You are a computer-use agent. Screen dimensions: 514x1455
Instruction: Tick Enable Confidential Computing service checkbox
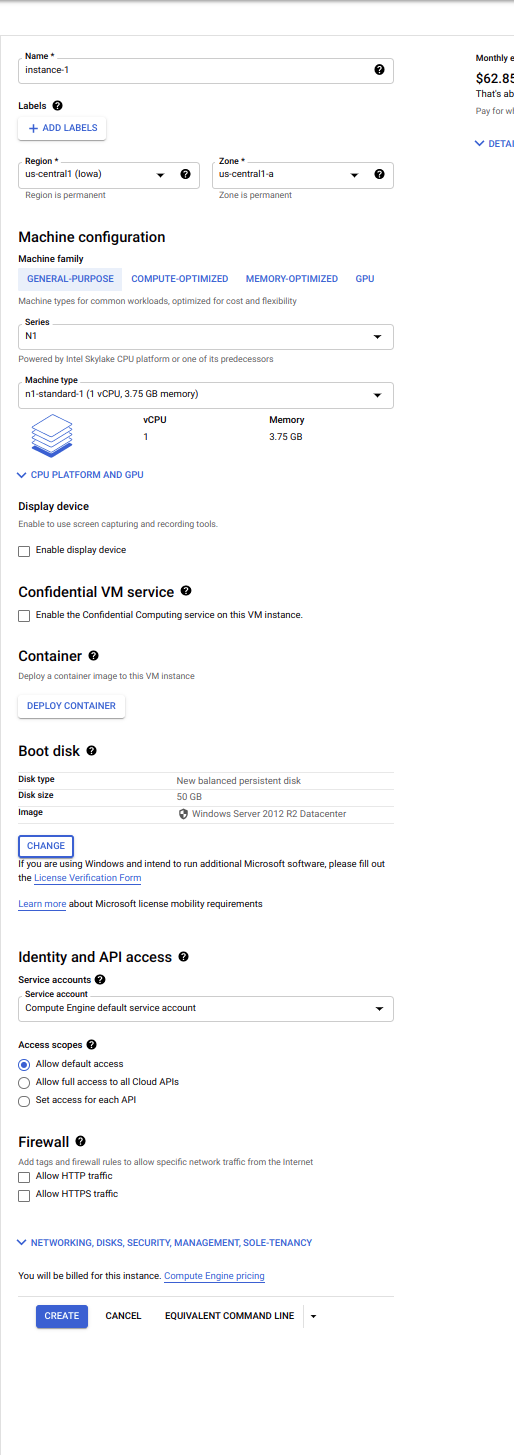pos(24,616)
